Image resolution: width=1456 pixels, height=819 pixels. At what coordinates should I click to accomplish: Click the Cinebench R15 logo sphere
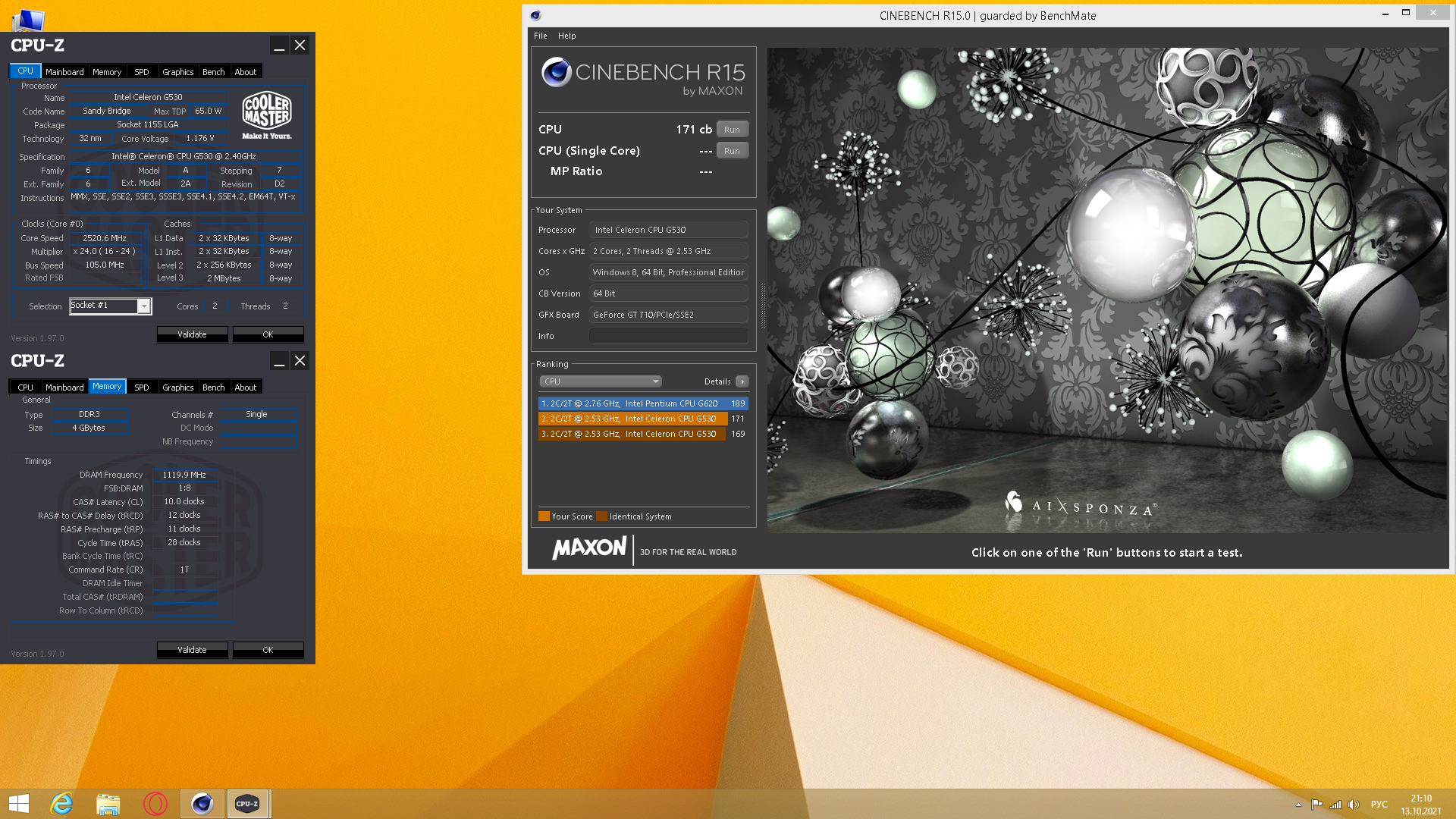click(x=557, y=73)
